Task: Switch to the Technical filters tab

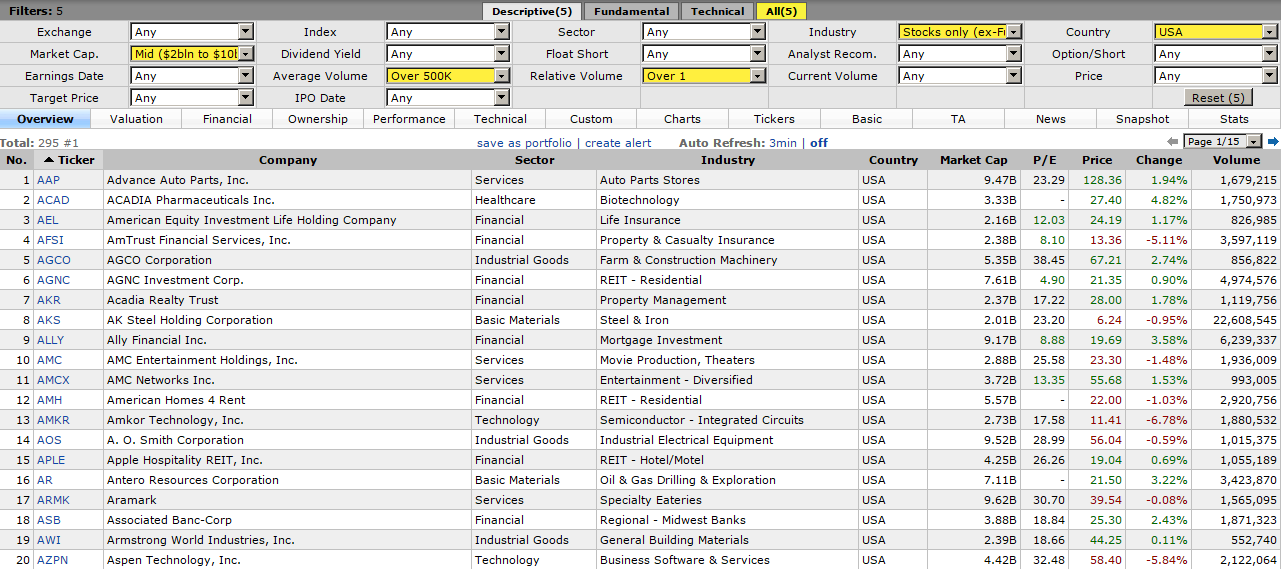Action: 718,11
